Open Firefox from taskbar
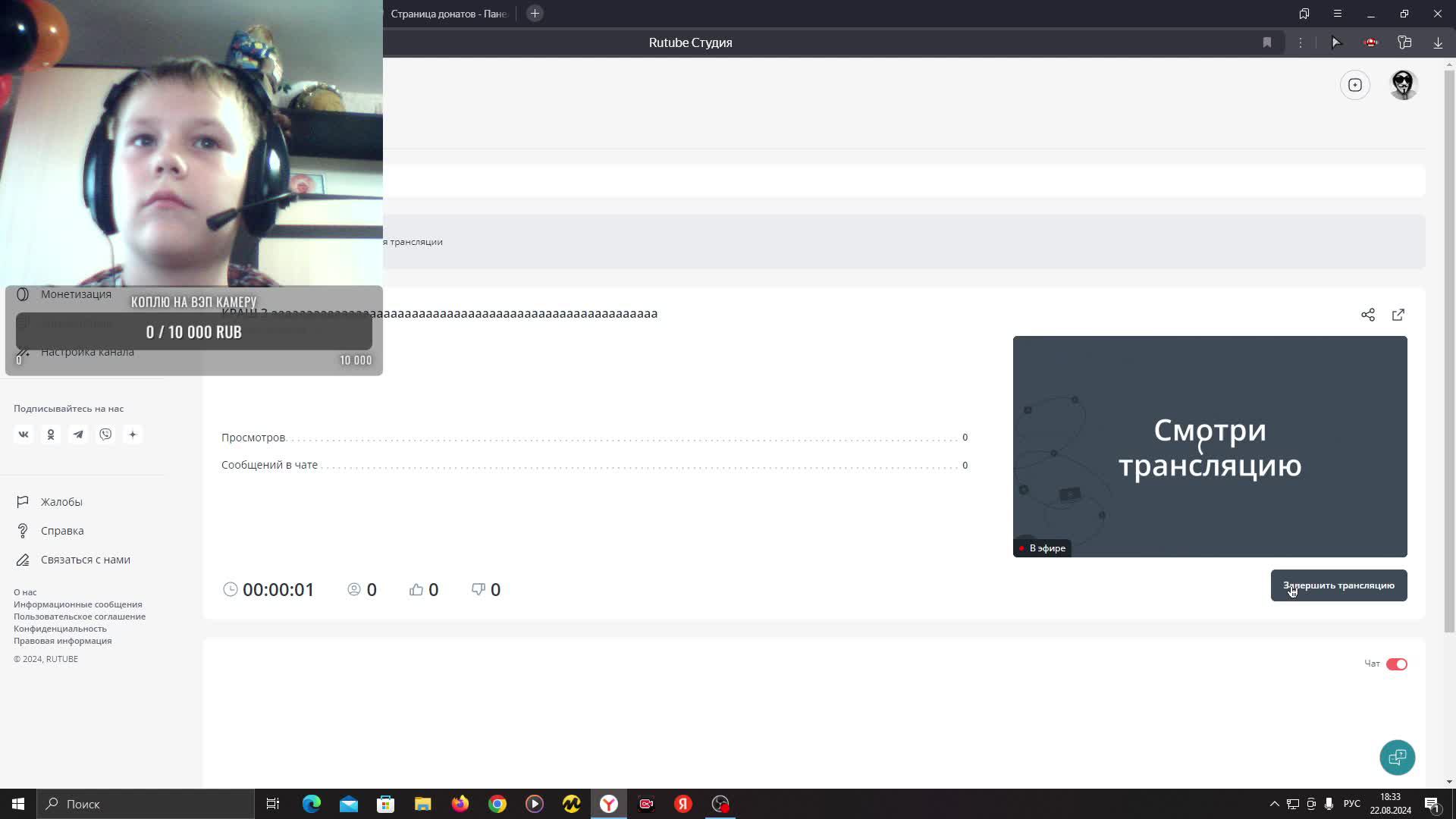1456x819 pixels. (460, 804)
